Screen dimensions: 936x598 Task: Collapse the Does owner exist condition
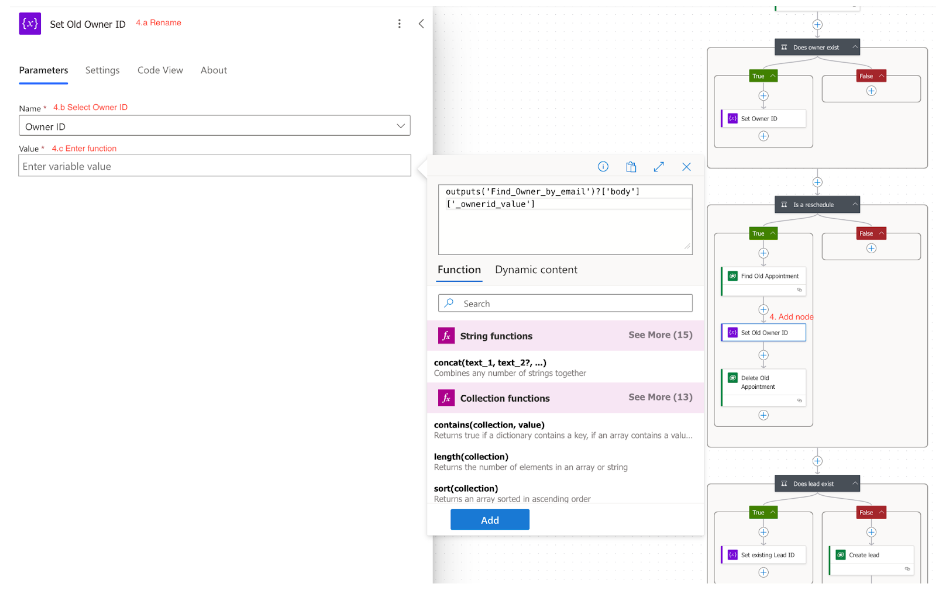pos(855,47)
